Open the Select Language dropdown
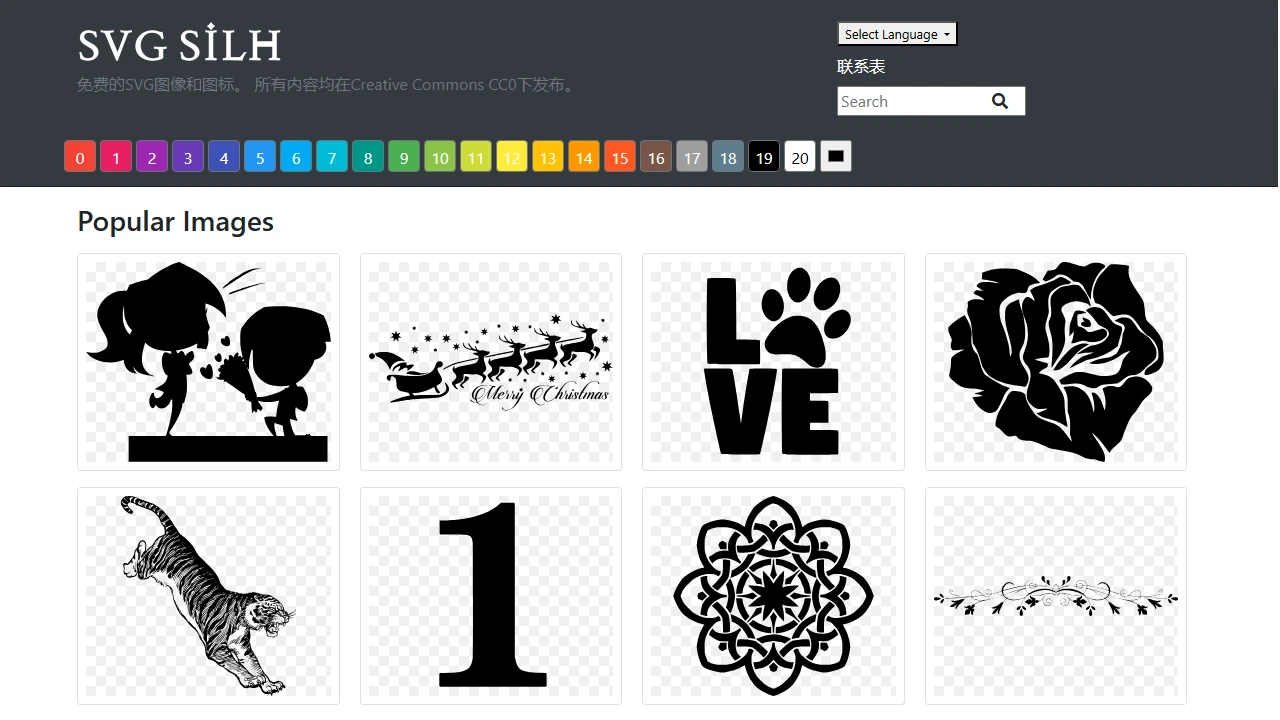 pyautogui.click(x=897, y=34)
